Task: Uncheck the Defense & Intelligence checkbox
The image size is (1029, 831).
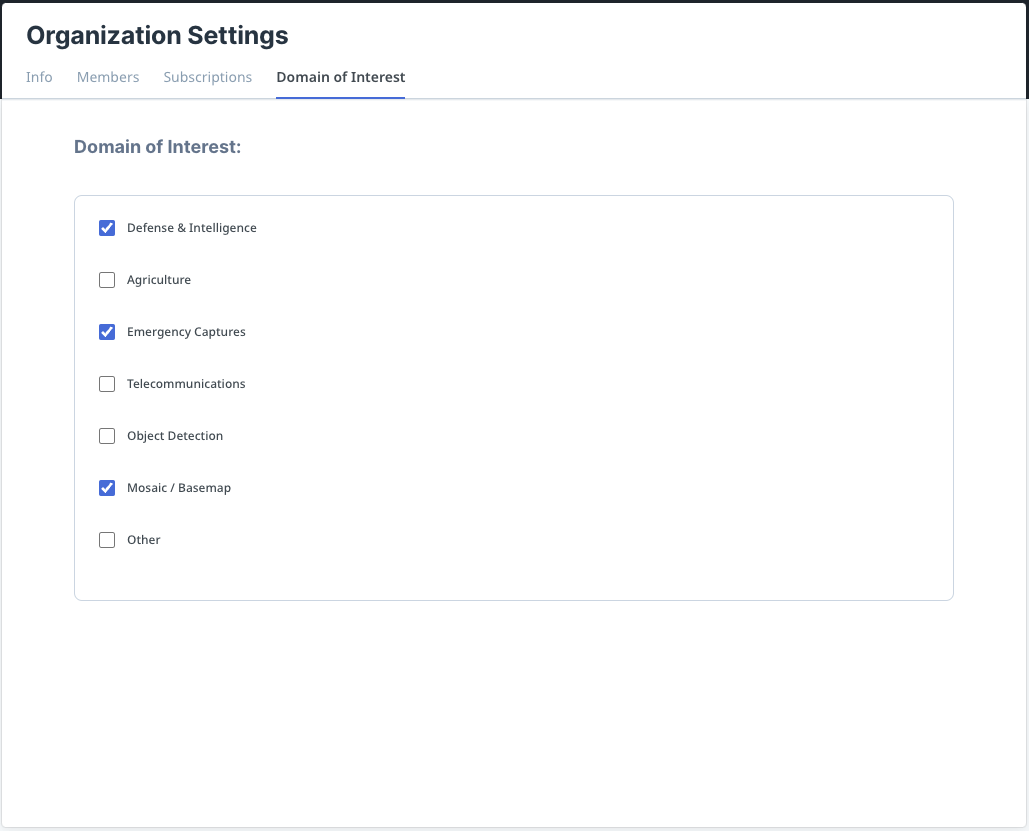Action: click(107, 228)
